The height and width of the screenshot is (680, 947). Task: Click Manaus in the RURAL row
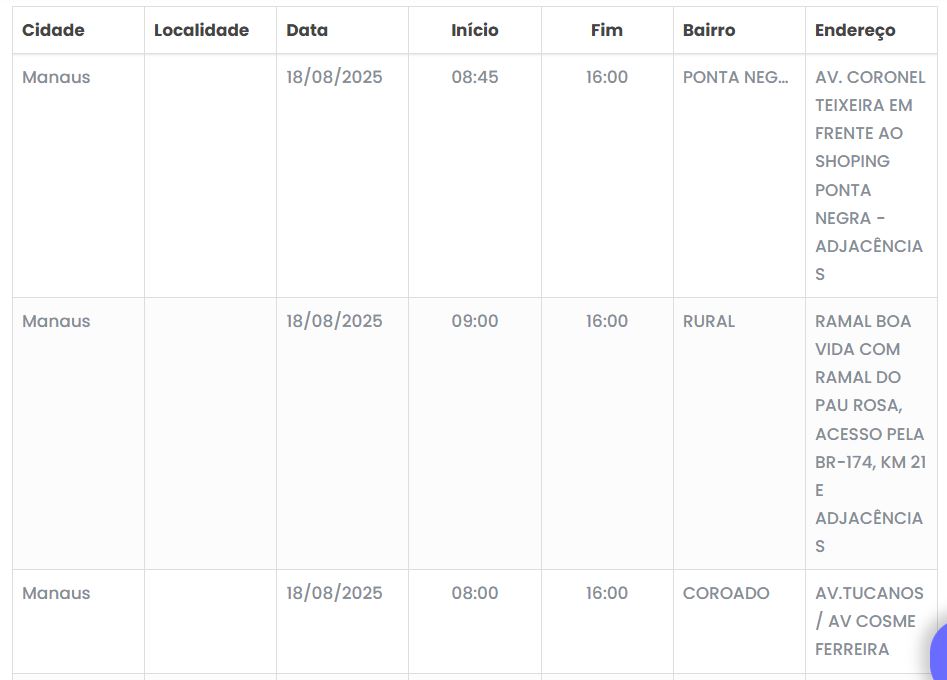[56, 321]
